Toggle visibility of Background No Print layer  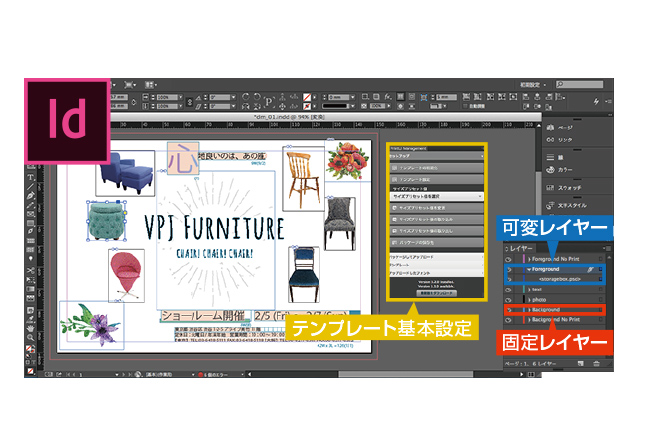pyautogui.click(x=508, y=320)
